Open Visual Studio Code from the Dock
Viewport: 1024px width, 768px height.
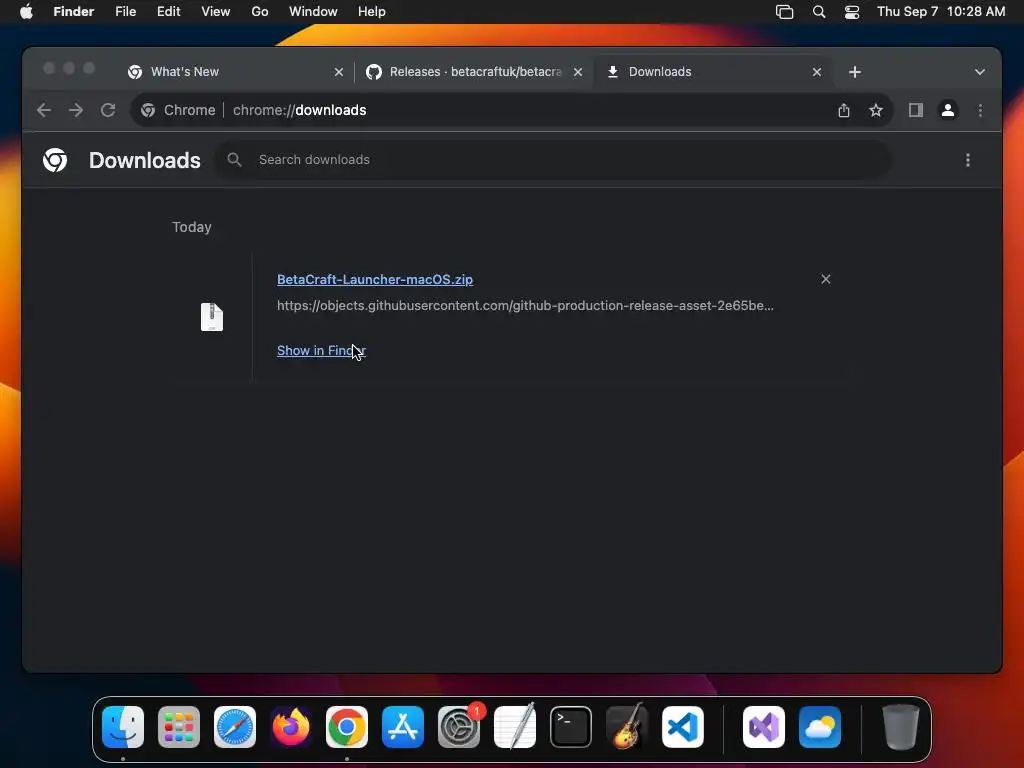pyautogui.click(x=683, y=727)
